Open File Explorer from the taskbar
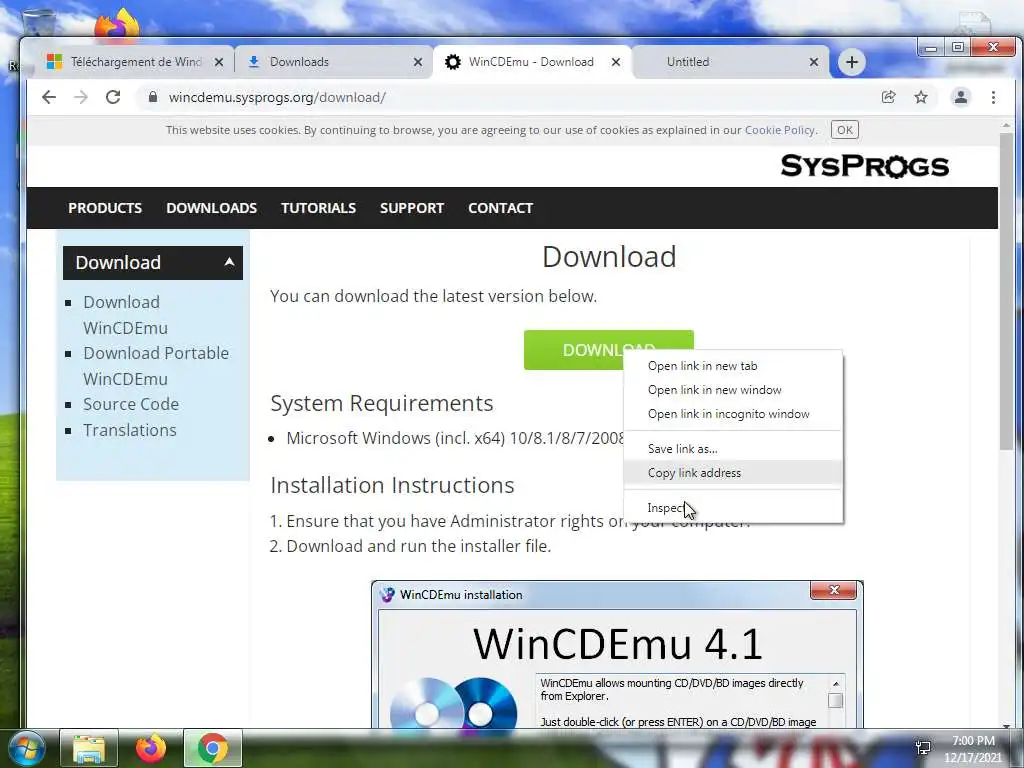The image size is (1024, 768). point(89,748)
